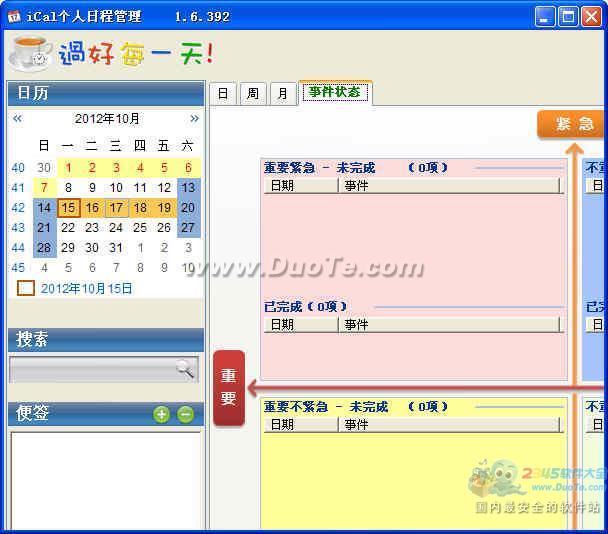Sort by 日期 column in 重要紧急 未完成 list
The image size is (608, 534).
tap(300, 185)
